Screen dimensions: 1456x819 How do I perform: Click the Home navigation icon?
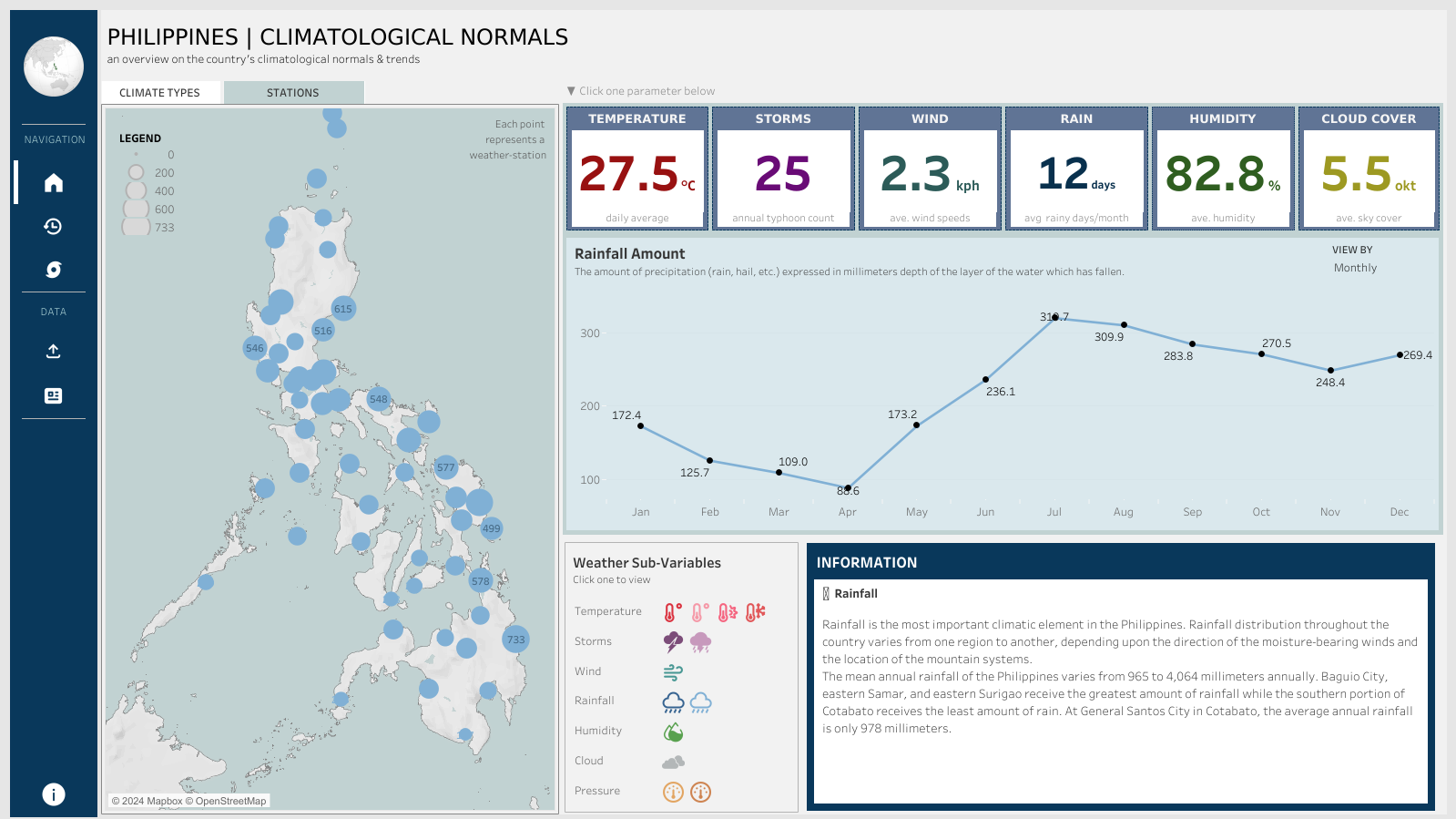tap(54, 183)
